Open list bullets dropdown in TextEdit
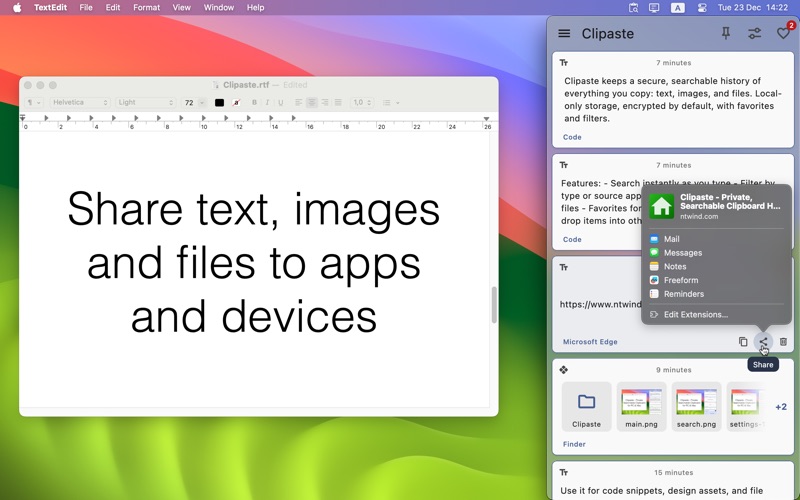800x500 pixels. 390,103
